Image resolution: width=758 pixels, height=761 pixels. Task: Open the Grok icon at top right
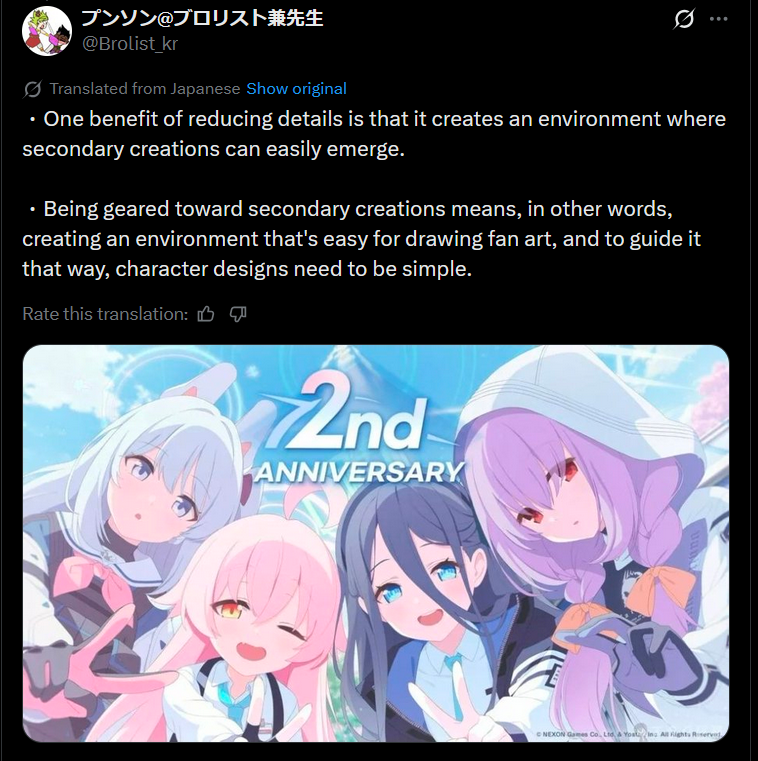point(684,19)
